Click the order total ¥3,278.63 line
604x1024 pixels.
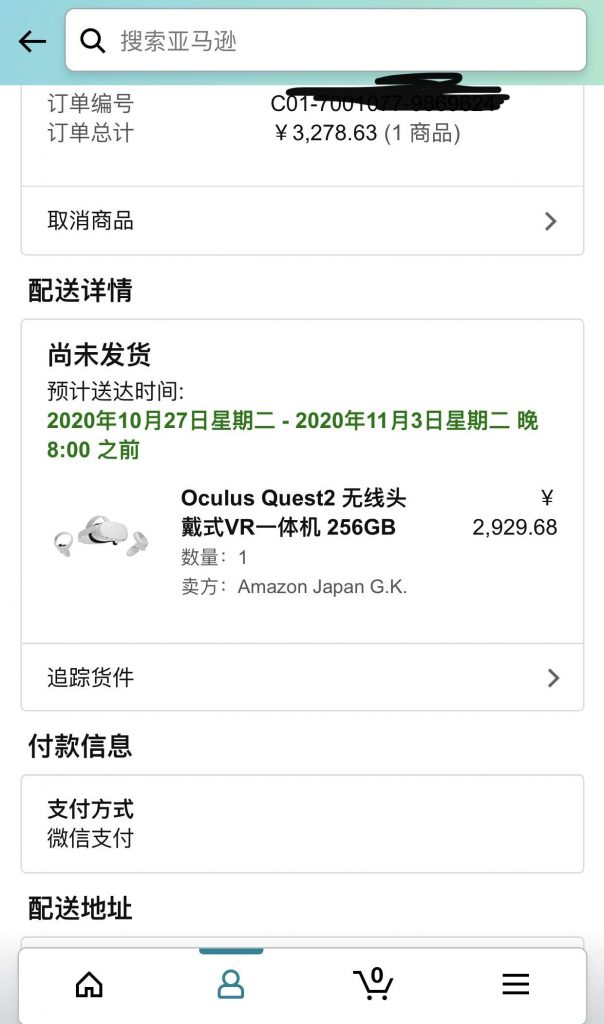(300, 132)
